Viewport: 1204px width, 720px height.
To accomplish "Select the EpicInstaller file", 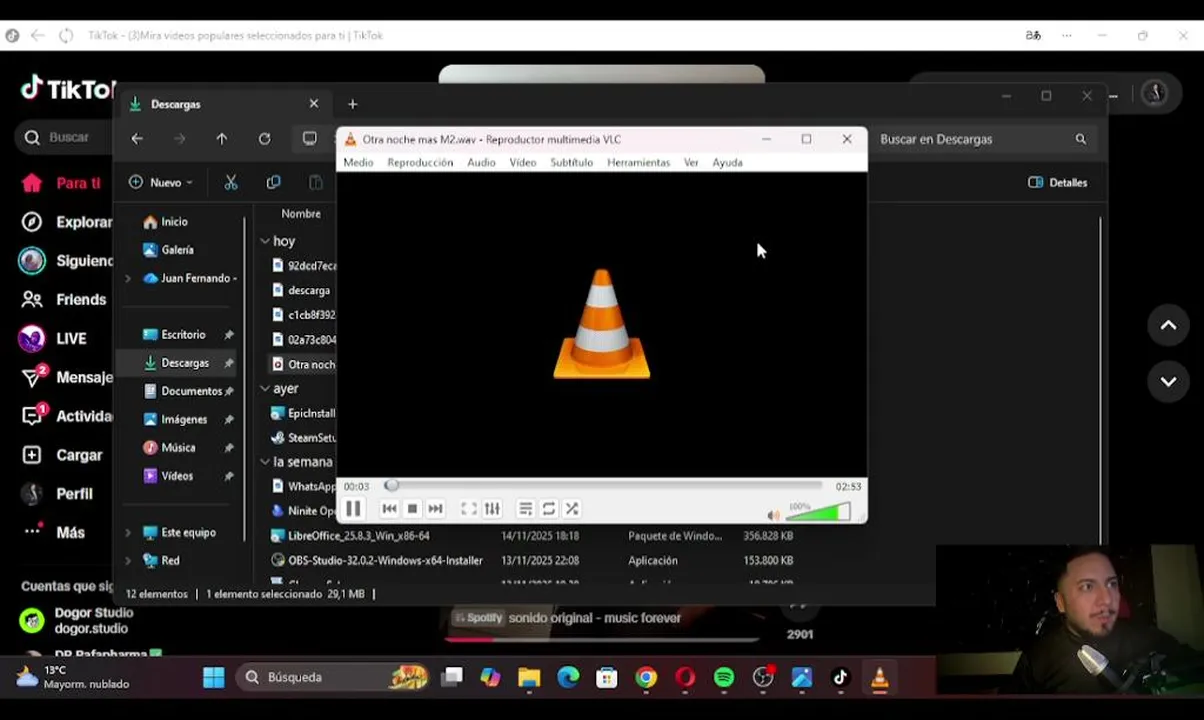I will 304,413.
